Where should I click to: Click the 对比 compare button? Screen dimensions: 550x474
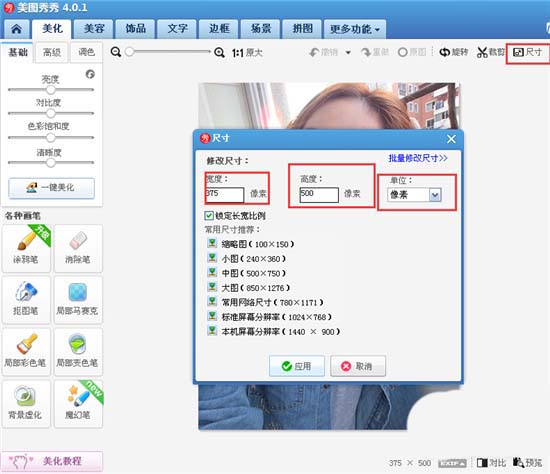pos(491,463)
